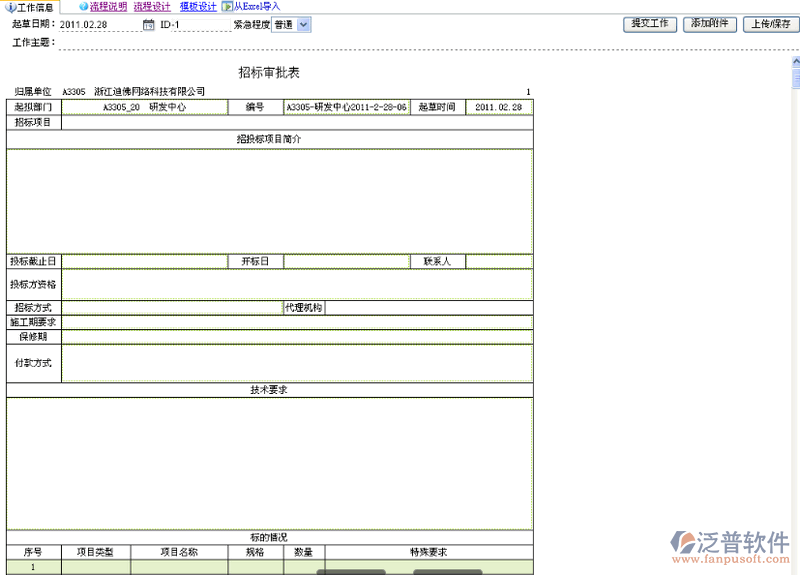The width and height of the screenshot is (800, 575).
Task: Click the green 从Excel导入 icon
Action: coord(227,7)
